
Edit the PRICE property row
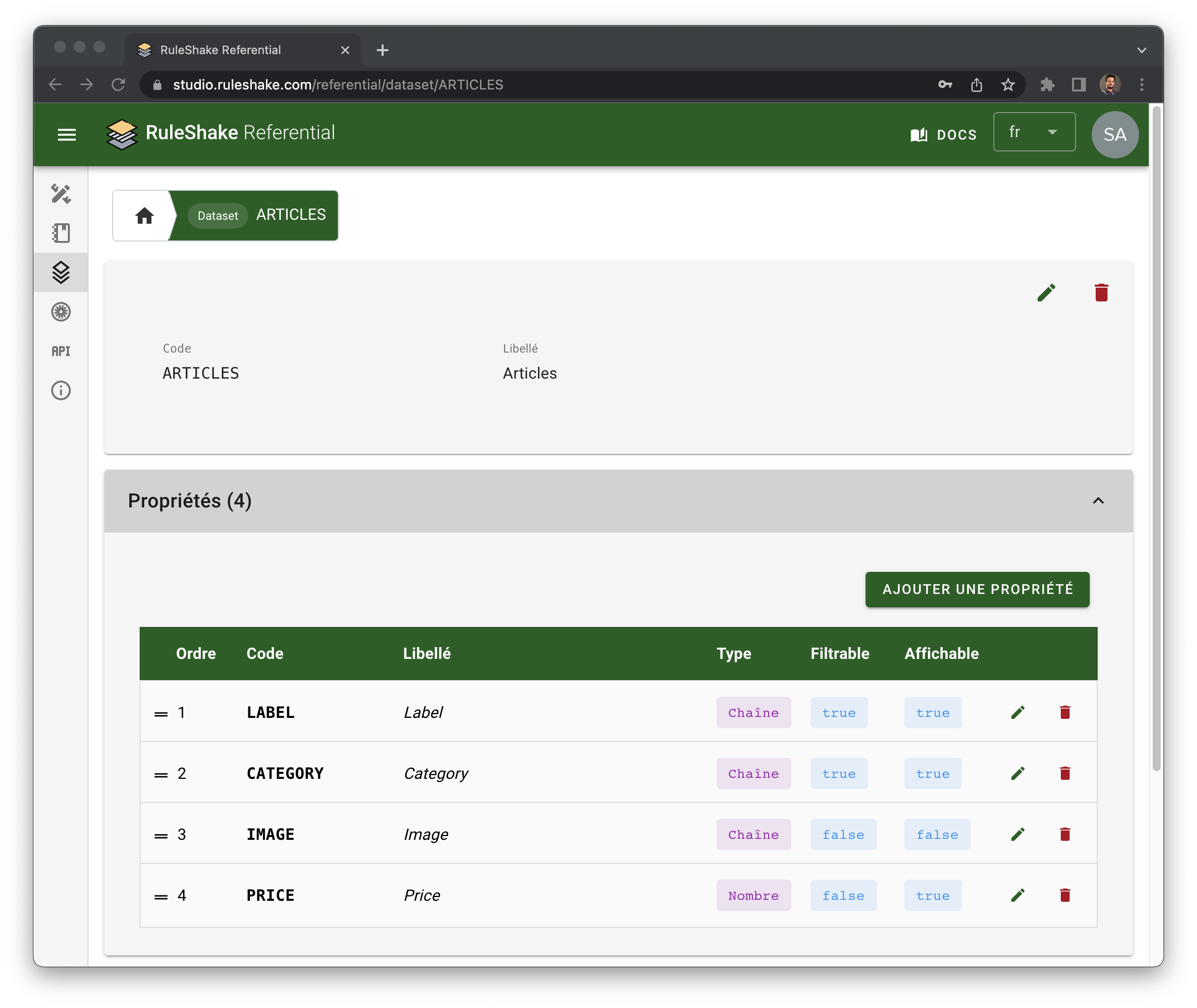(x=1017, y=895)
